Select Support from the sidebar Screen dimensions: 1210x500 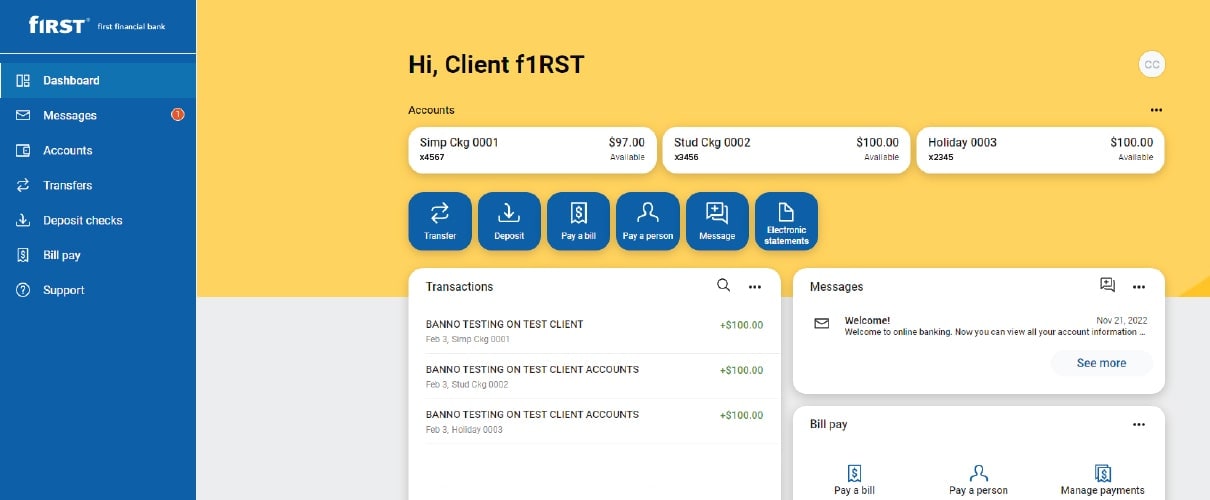pos(63,290)
